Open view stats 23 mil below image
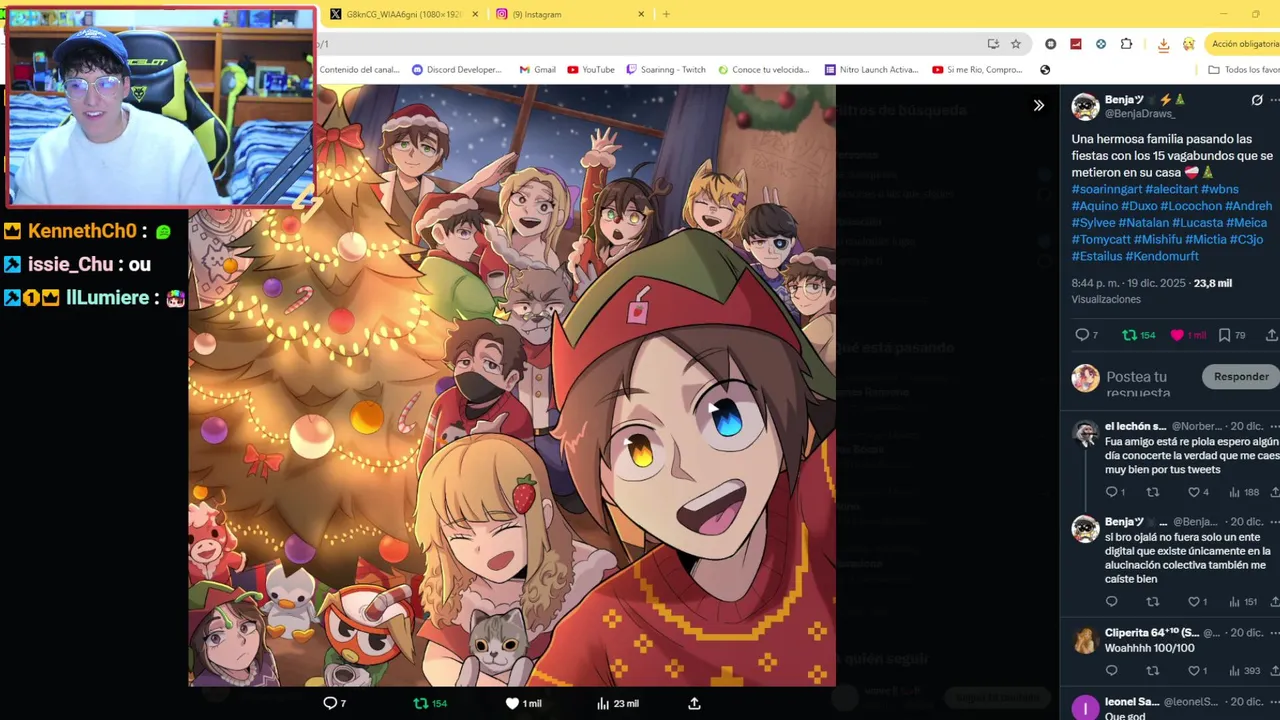Image resolution: width=1280 pixels, height=720 pixels. point(617,703)
